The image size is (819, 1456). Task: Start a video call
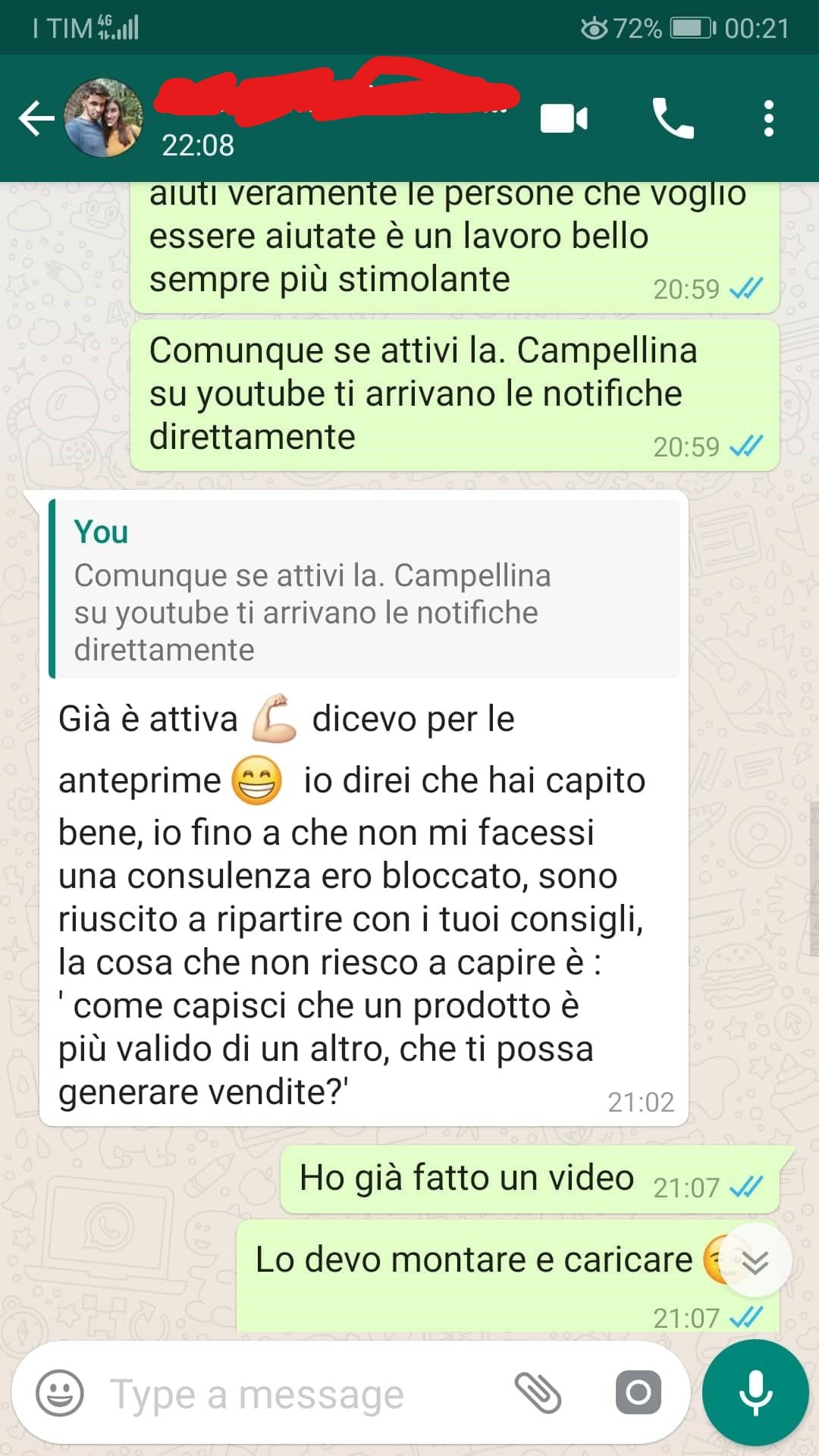pos(563,119)
